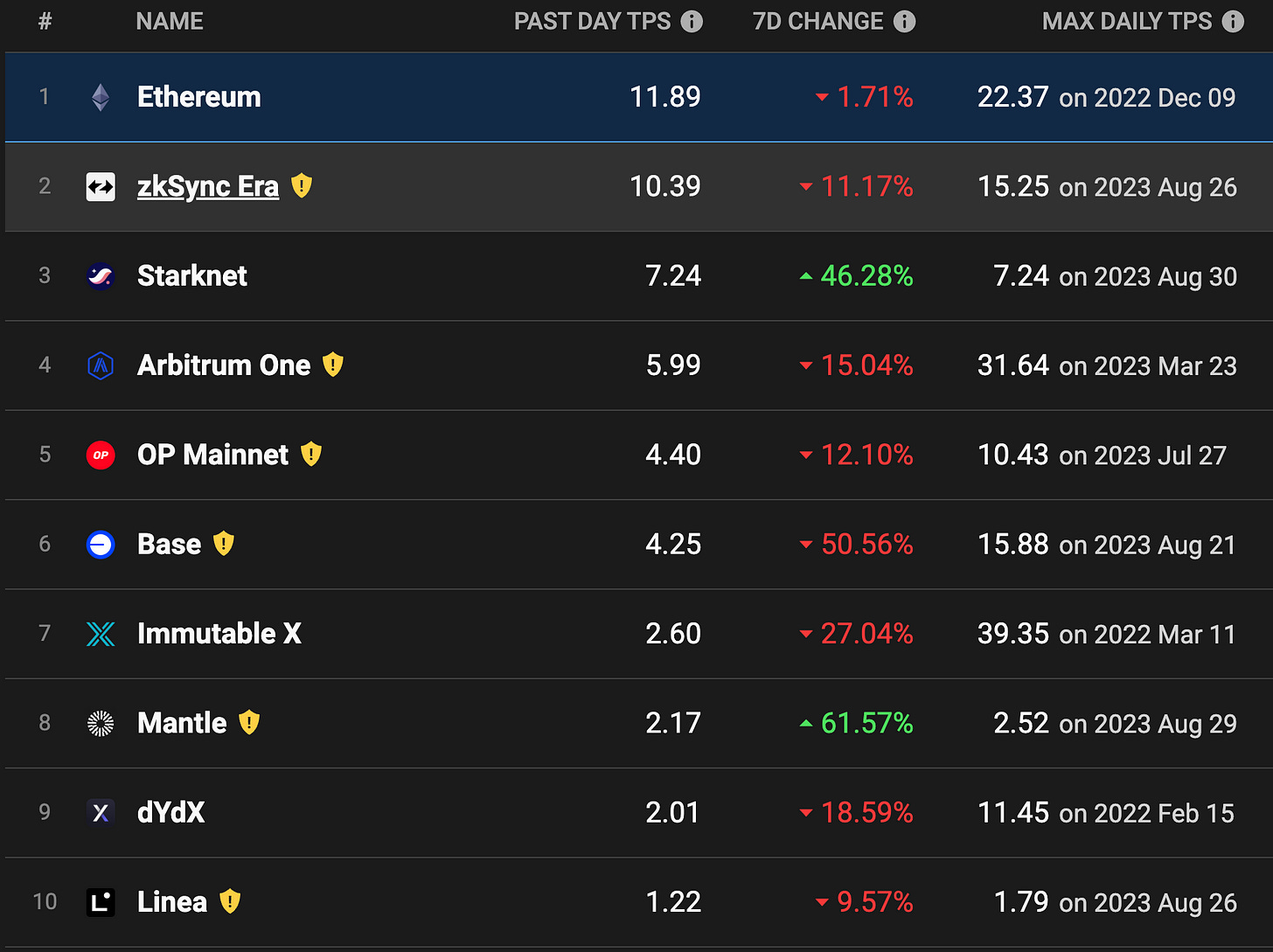This screenshot has width=1273, height=952.
Task: Click the Immutable X teal logo
Action: pyautogui.click(x=101, y=634)
